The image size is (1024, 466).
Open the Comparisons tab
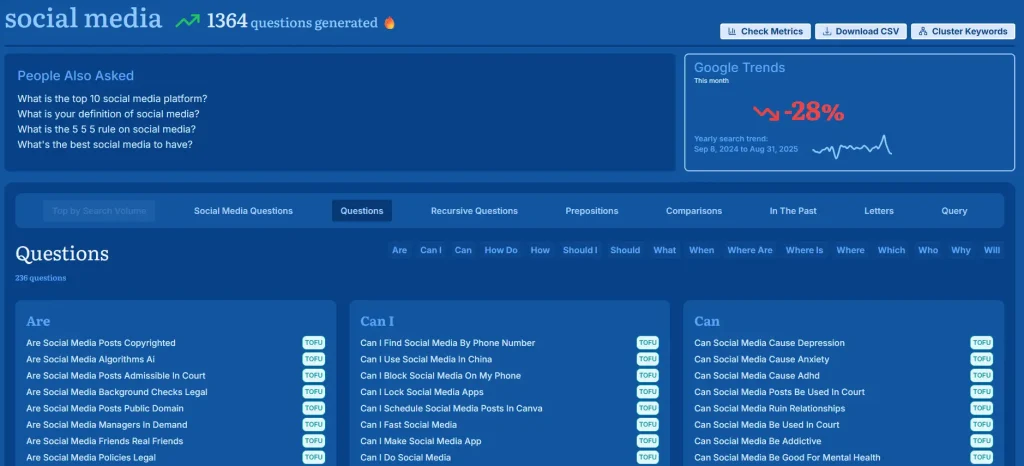point(694,211)
